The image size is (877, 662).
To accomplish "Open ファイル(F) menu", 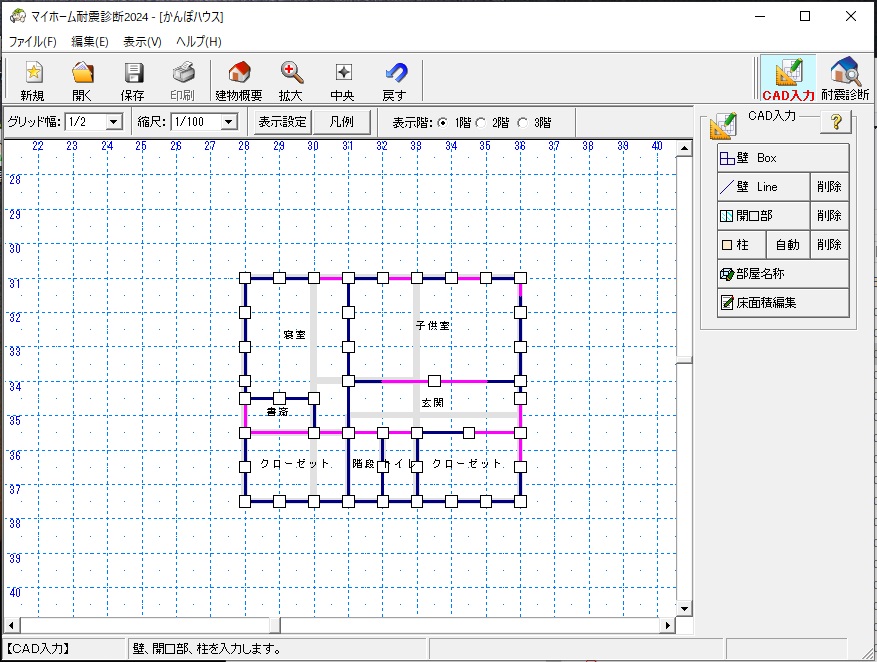I will point(32,41).
